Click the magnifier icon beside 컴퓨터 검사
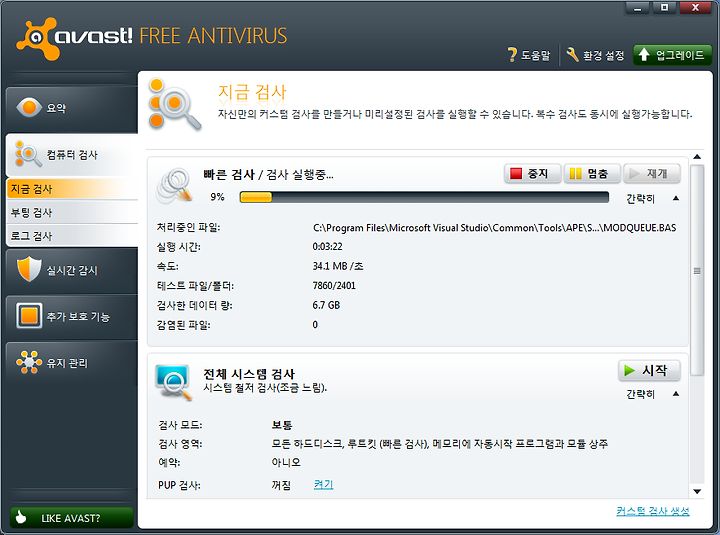Image resolution: width=720 pixels, height=535 pixels. [x=28, y=154]
